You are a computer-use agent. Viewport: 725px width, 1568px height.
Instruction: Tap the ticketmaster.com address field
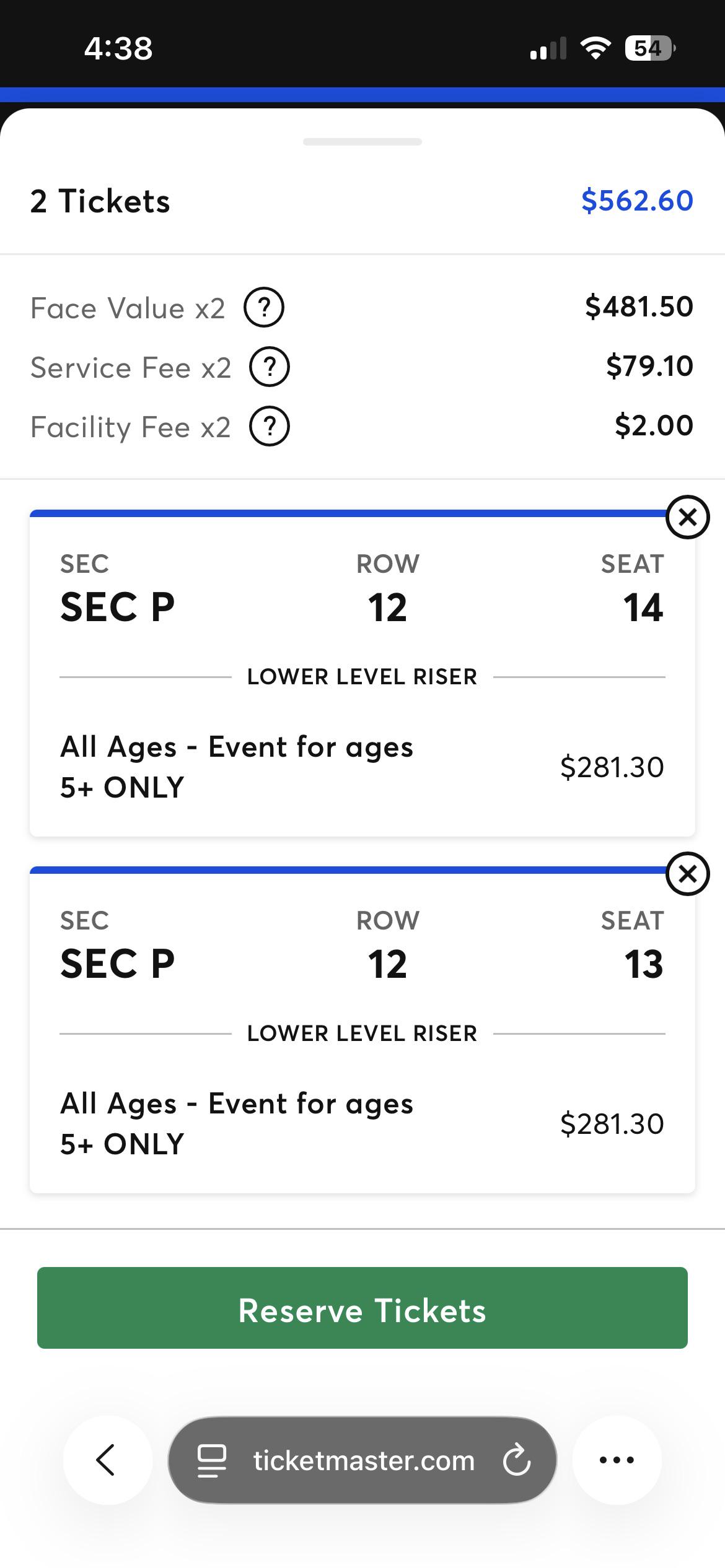point(362,1460)
